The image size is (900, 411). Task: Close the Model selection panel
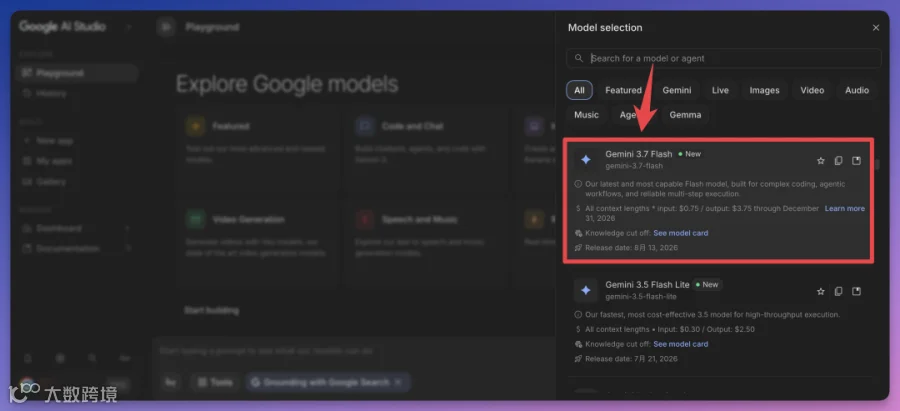click(875, 28)
